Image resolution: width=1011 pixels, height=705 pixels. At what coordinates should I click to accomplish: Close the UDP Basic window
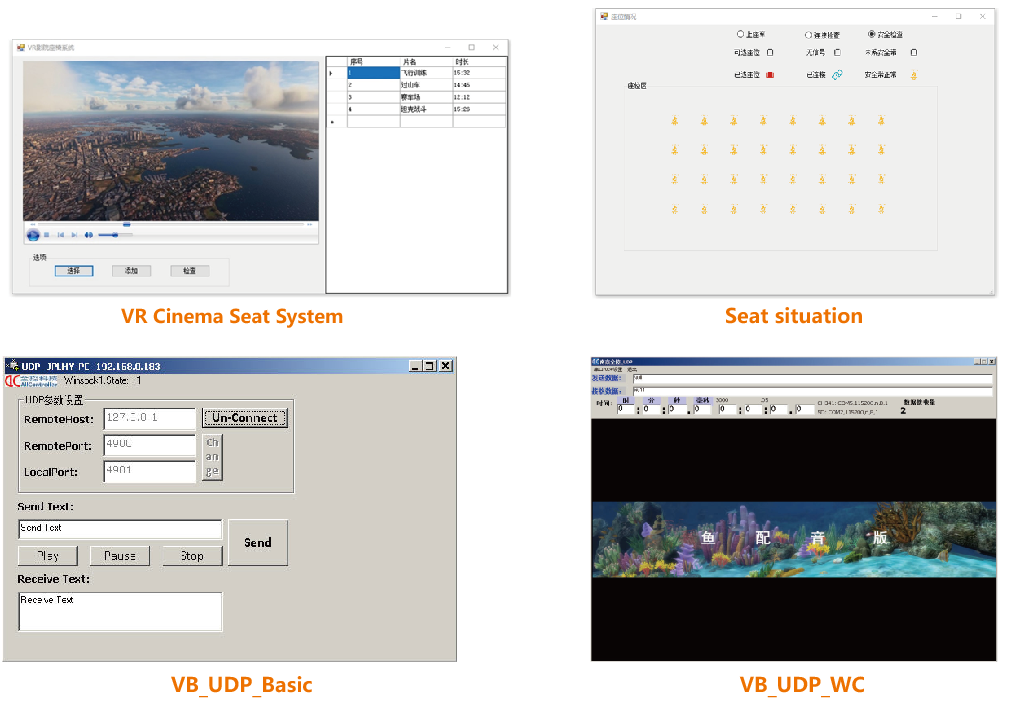tap(446, 366)
